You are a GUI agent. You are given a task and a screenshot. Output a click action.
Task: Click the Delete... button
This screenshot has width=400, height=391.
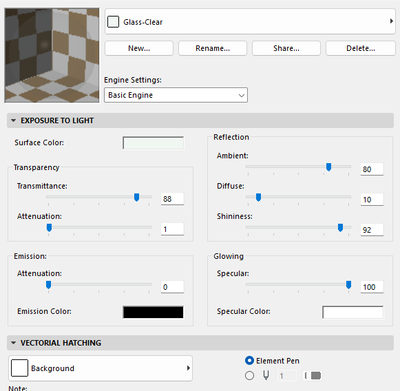pos(360,48)
